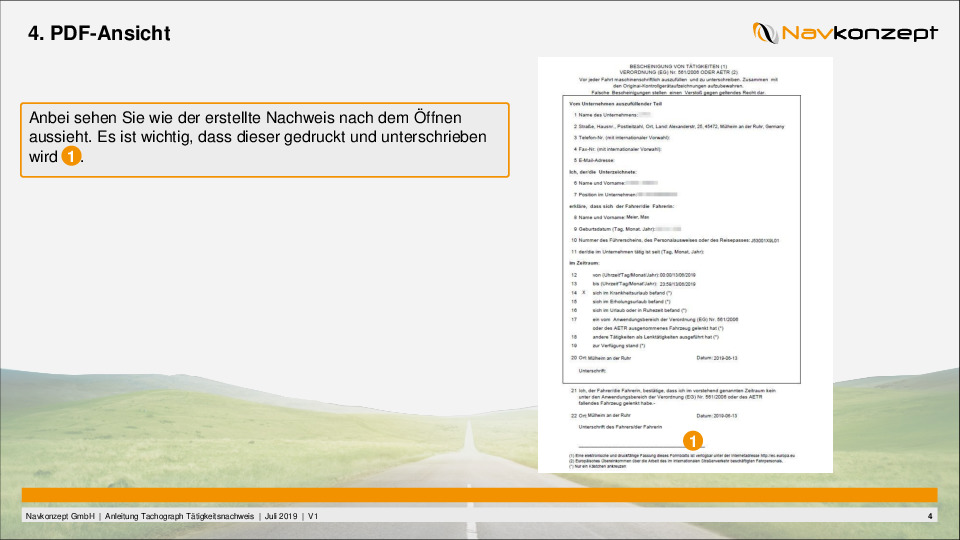Click the 'Anbei sehen Sie' description text
The height and width of the screenshot is (540, 960).
tap(258, 137)
